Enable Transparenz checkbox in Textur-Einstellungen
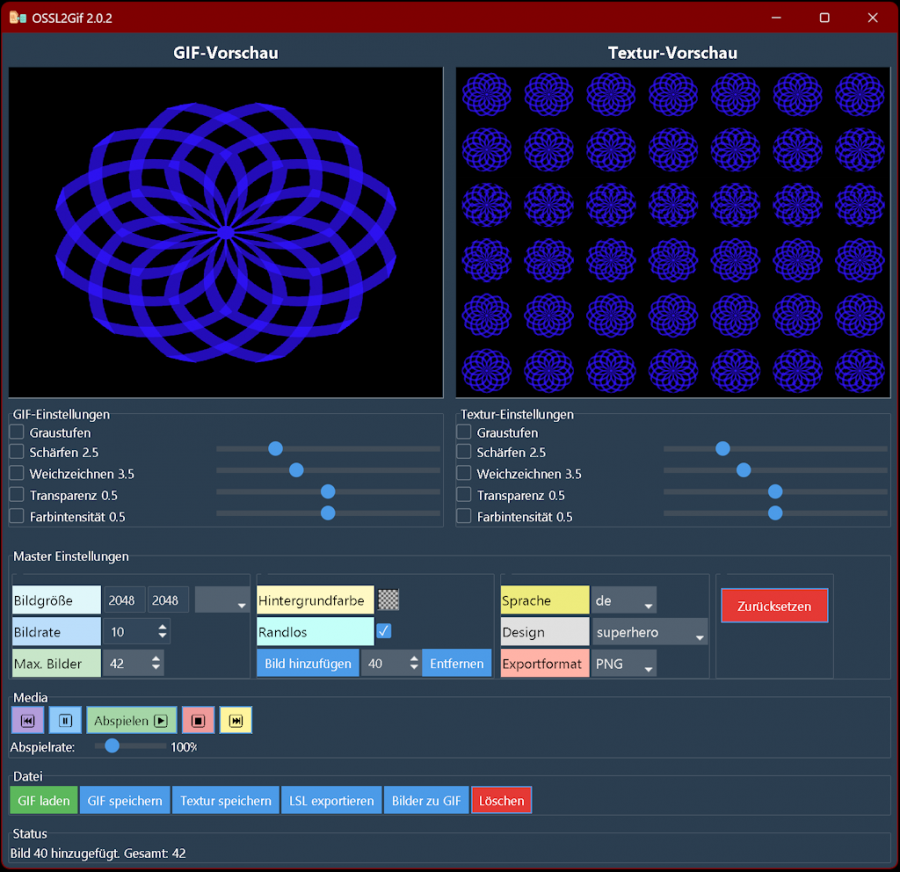The width and height of the screenshot is (900, 872). point(464,495)
